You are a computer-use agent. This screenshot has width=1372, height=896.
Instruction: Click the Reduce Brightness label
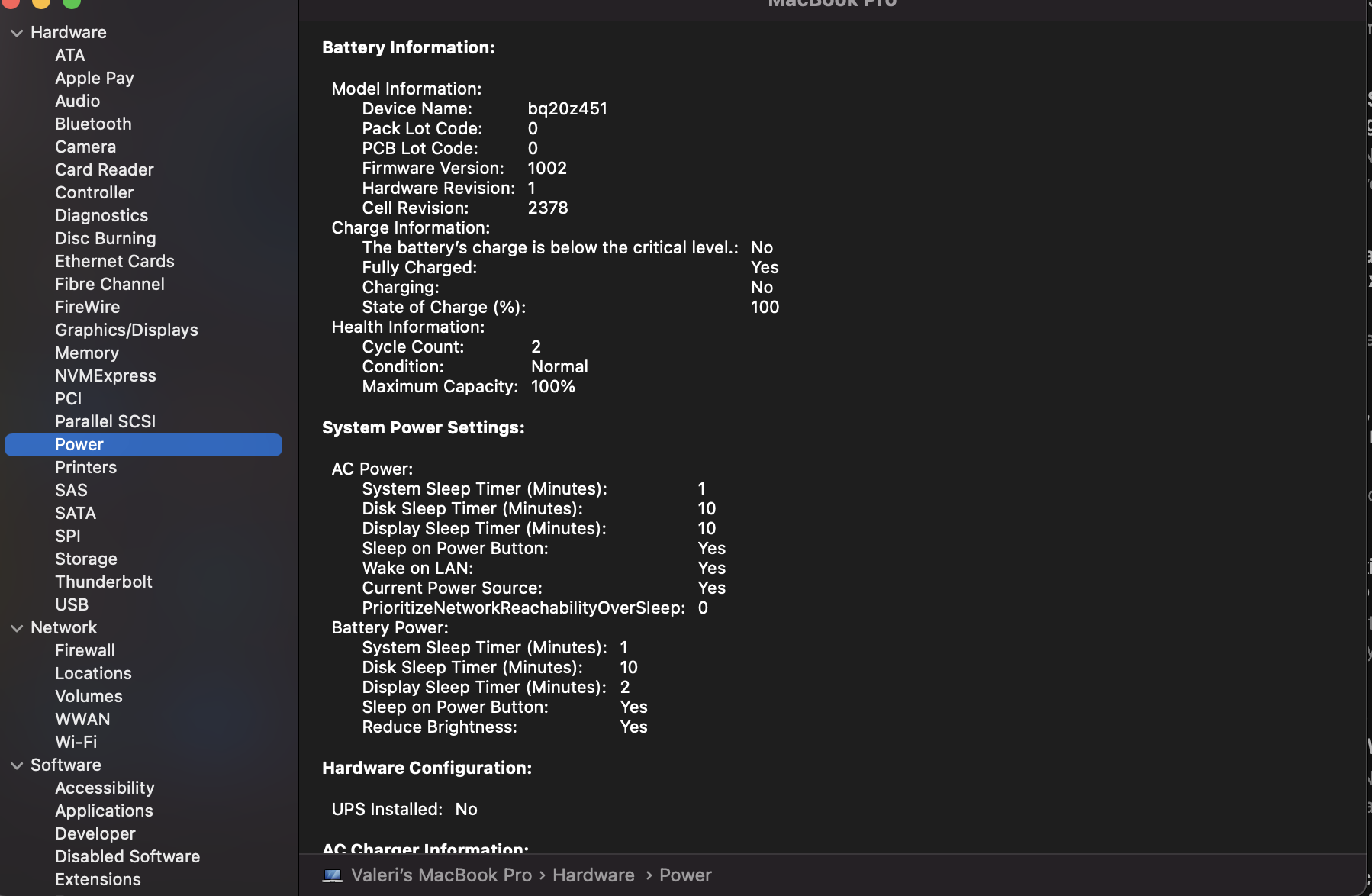440,727
